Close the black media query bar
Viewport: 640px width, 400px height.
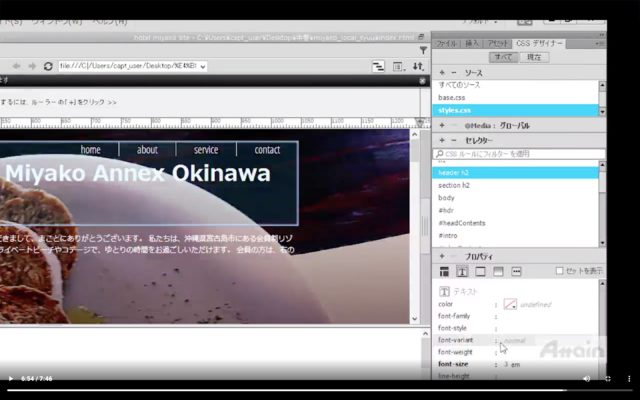click(x=422, y=81)
